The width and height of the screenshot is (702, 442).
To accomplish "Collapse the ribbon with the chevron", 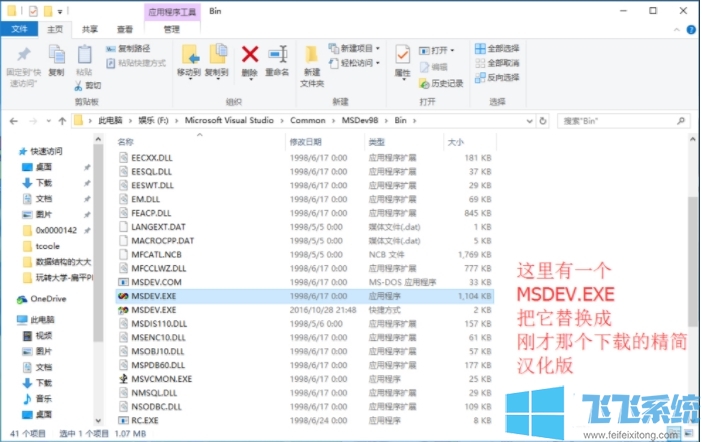I will (x=676, y=30).
